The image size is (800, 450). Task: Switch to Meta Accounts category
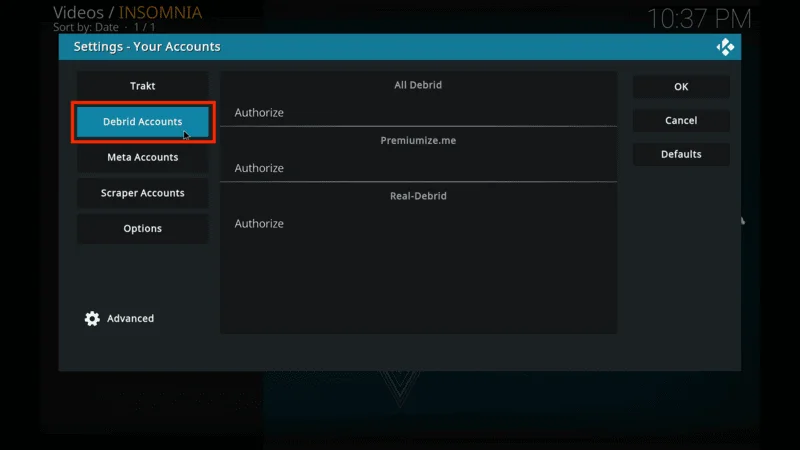tap(142, 157)
